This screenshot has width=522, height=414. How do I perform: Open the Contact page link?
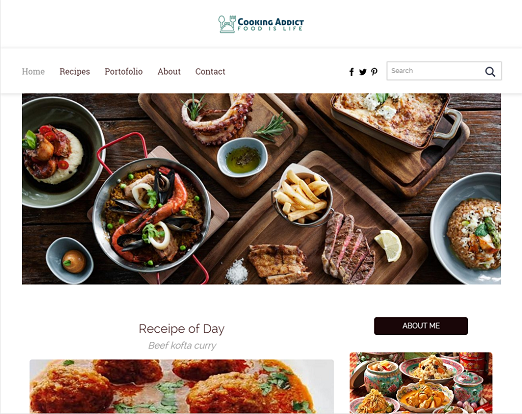pos(210,71)
